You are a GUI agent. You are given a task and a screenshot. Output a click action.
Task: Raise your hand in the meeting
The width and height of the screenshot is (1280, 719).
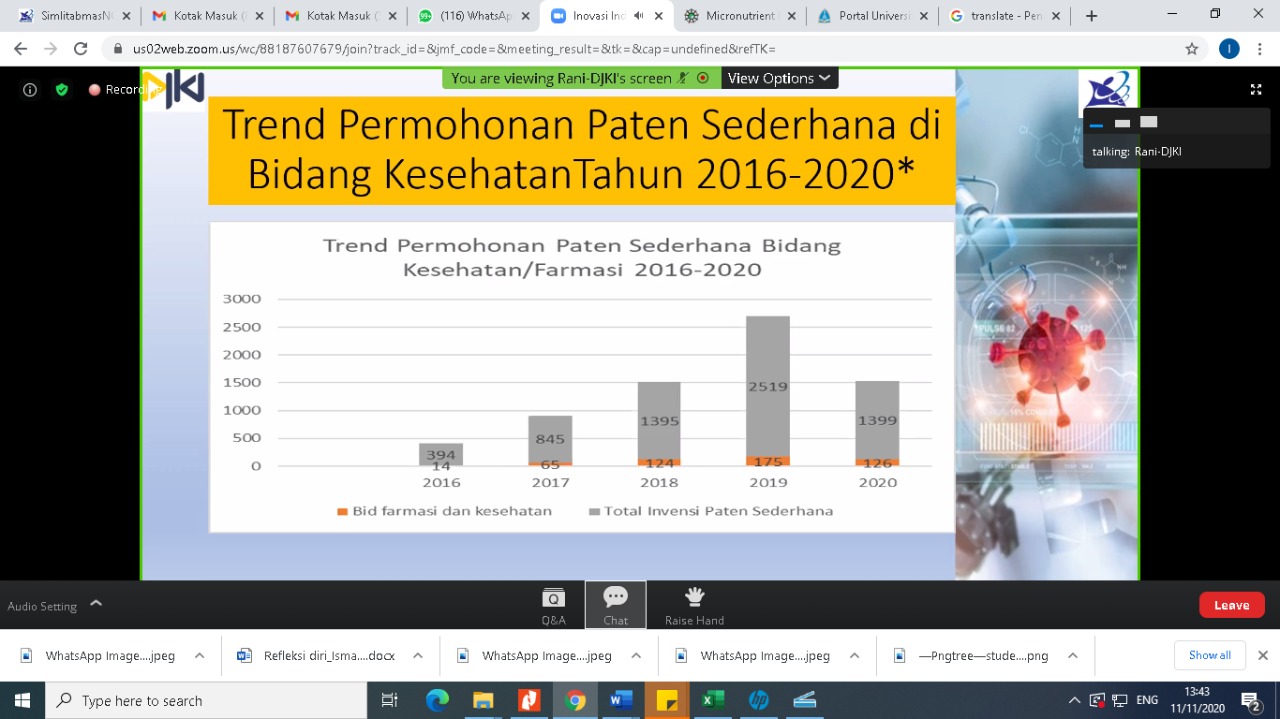pos(694,605)
